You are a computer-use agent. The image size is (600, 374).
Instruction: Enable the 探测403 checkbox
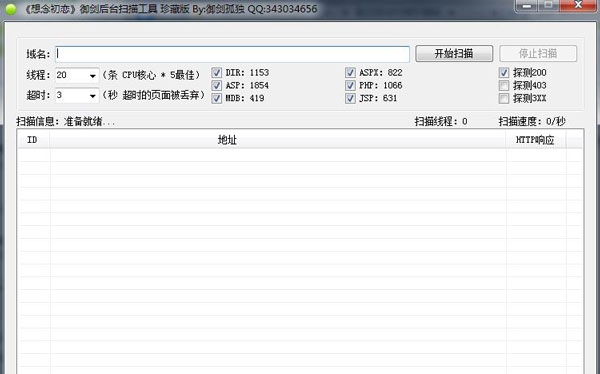[x=504, y=85]
